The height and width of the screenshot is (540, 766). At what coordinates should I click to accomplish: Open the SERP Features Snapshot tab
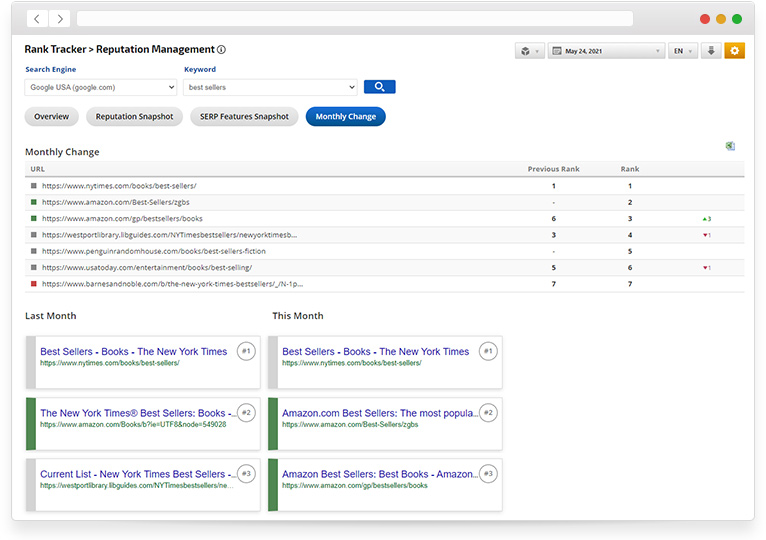point(244,117)
